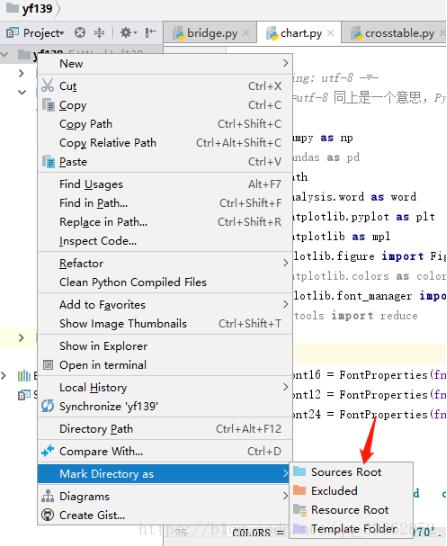Click the Sources Root blue folder icon
This screenshot has height=546, width=447.
point(299,472)
